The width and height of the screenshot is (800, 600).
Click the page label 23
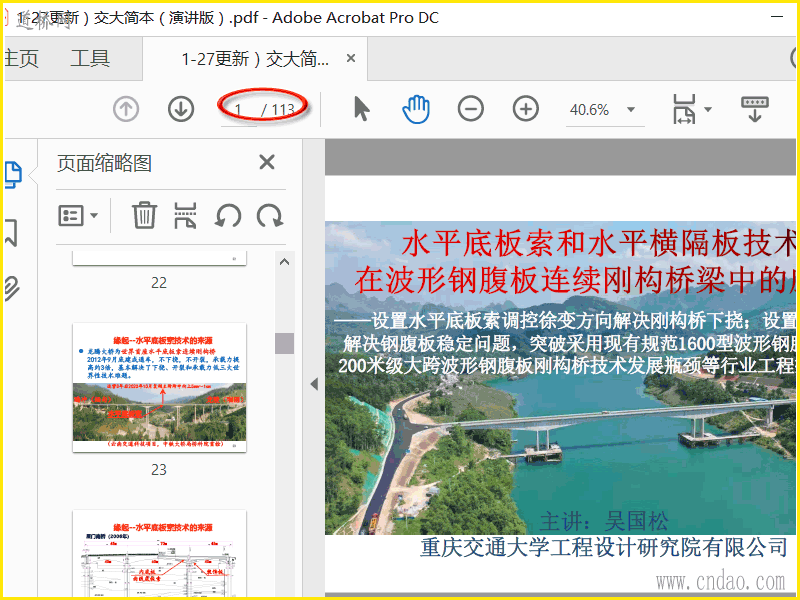click(x=159, y=469)
